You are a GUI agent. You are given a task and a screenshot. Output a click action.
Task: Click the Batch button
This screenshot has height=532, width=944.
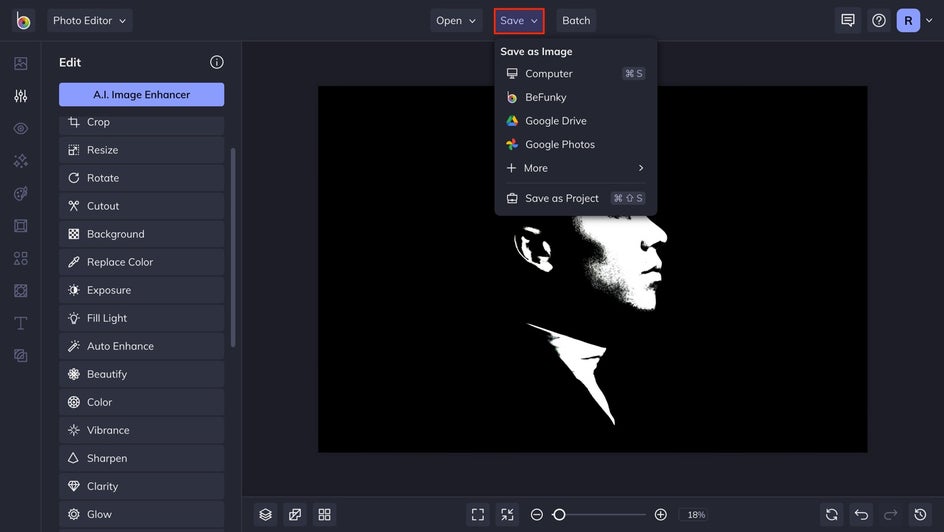pos(576,20)
